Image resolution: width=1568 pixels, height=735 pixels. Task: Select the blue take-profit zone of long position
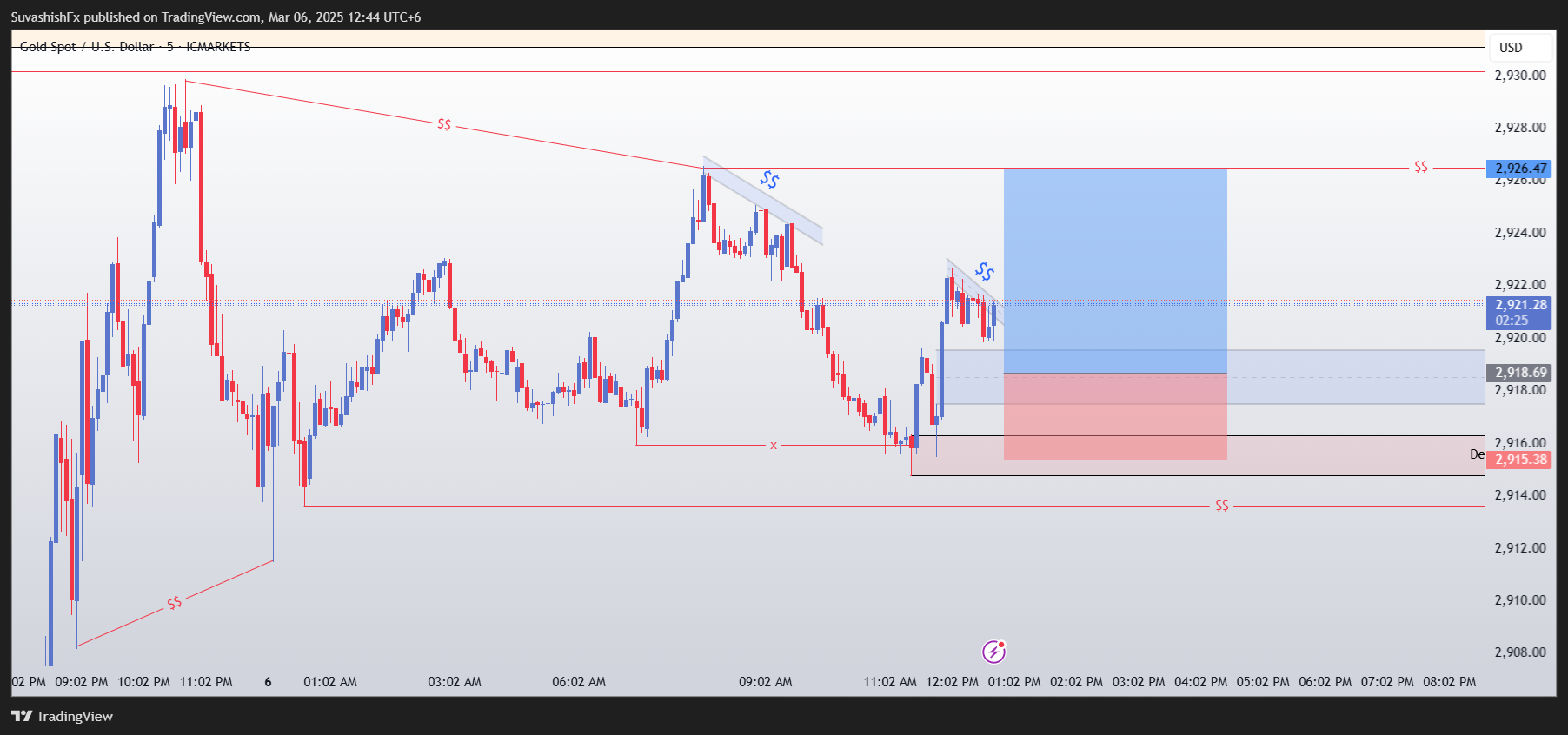[1115, 270]
